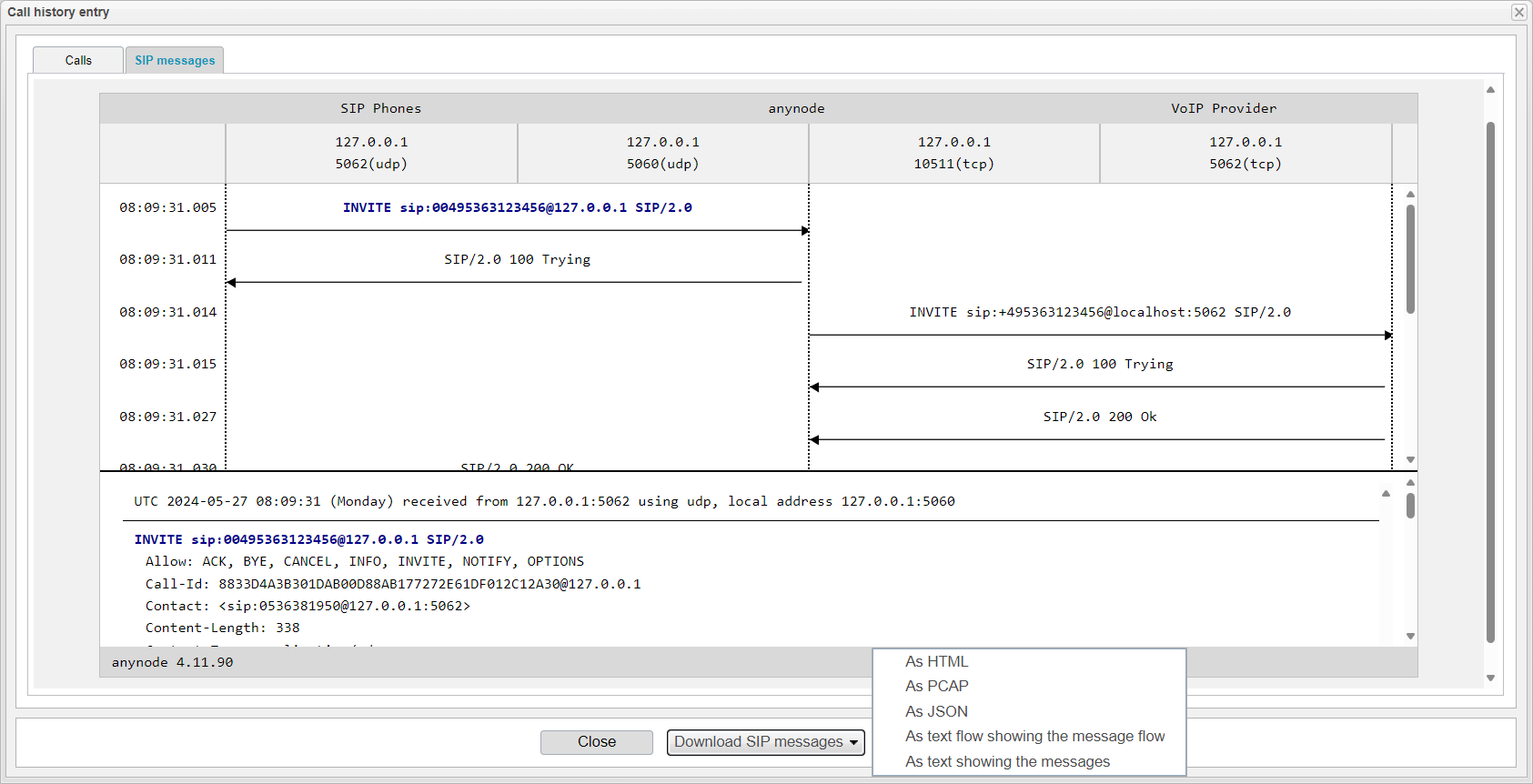Click the 127.0.0.1 5062(tcp) endpoint header
This screenshot has height=784, width=1533.
1246,153
